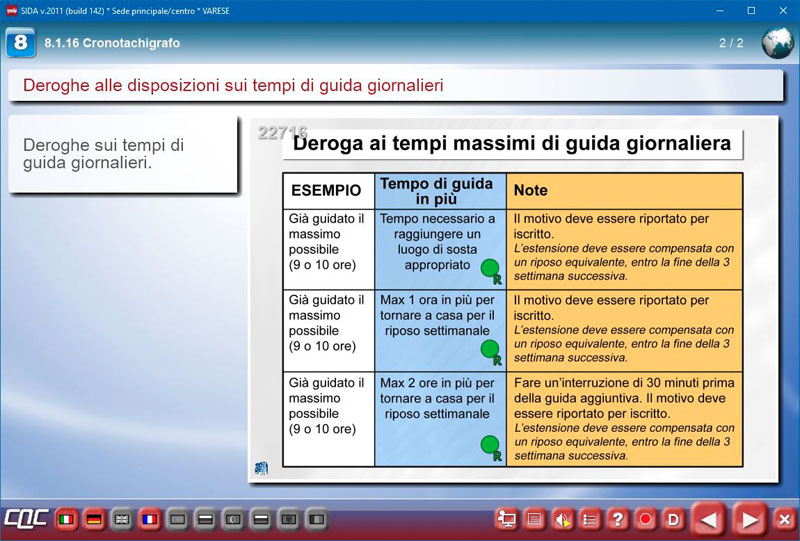Click the CQC logo in bottom bar

[26, 519]
